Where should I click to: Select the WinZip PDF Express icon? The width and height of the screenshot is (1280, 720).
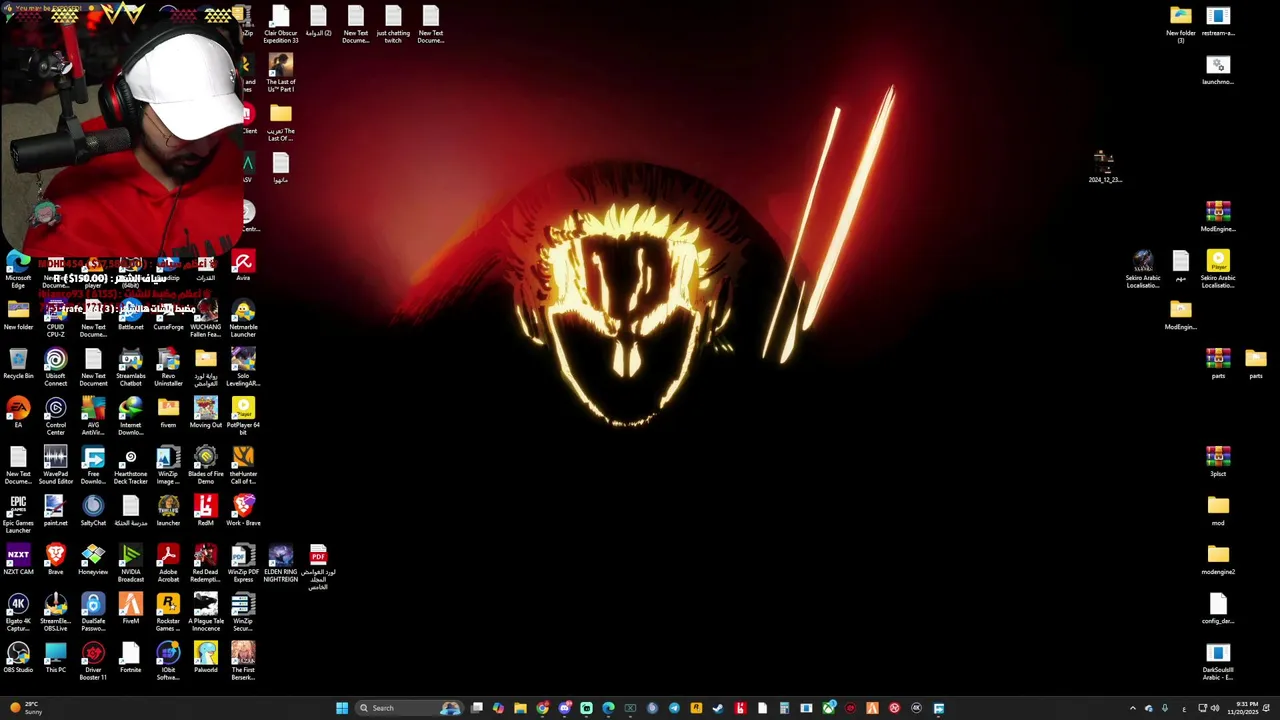pos(243,563)
